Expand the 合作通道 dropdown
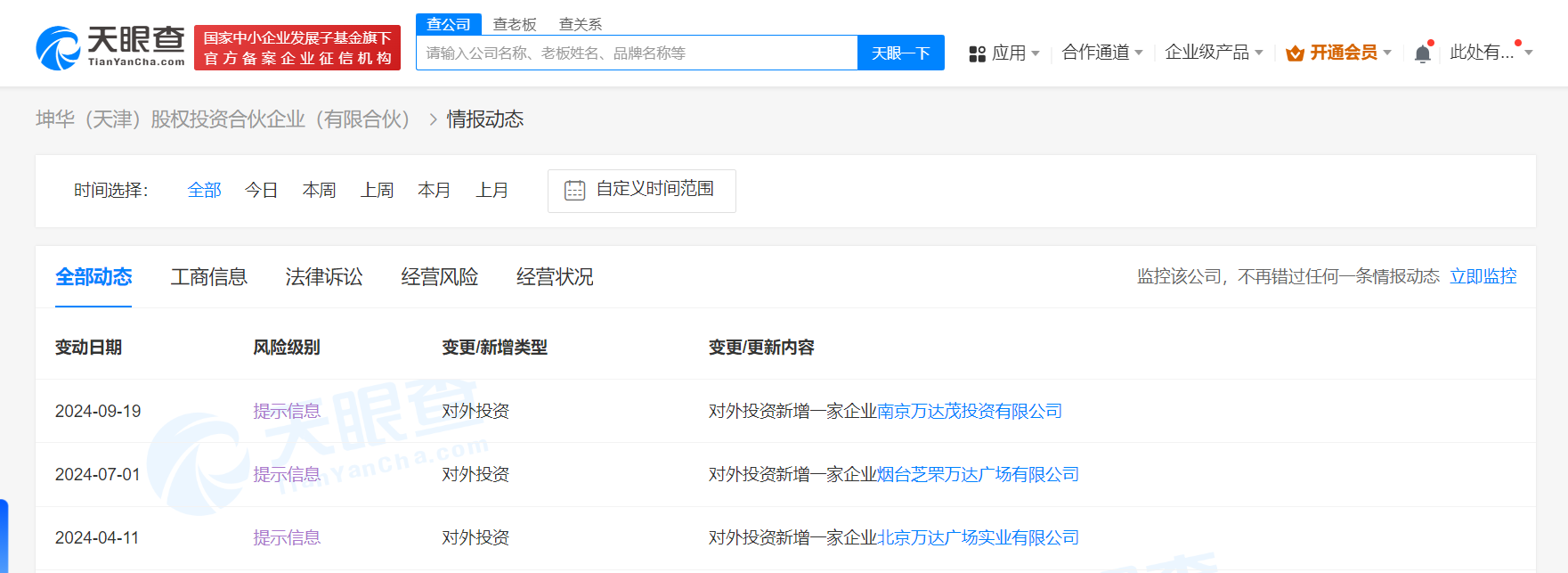Viewport: 1568px width, 573px height. point(1102,53)
